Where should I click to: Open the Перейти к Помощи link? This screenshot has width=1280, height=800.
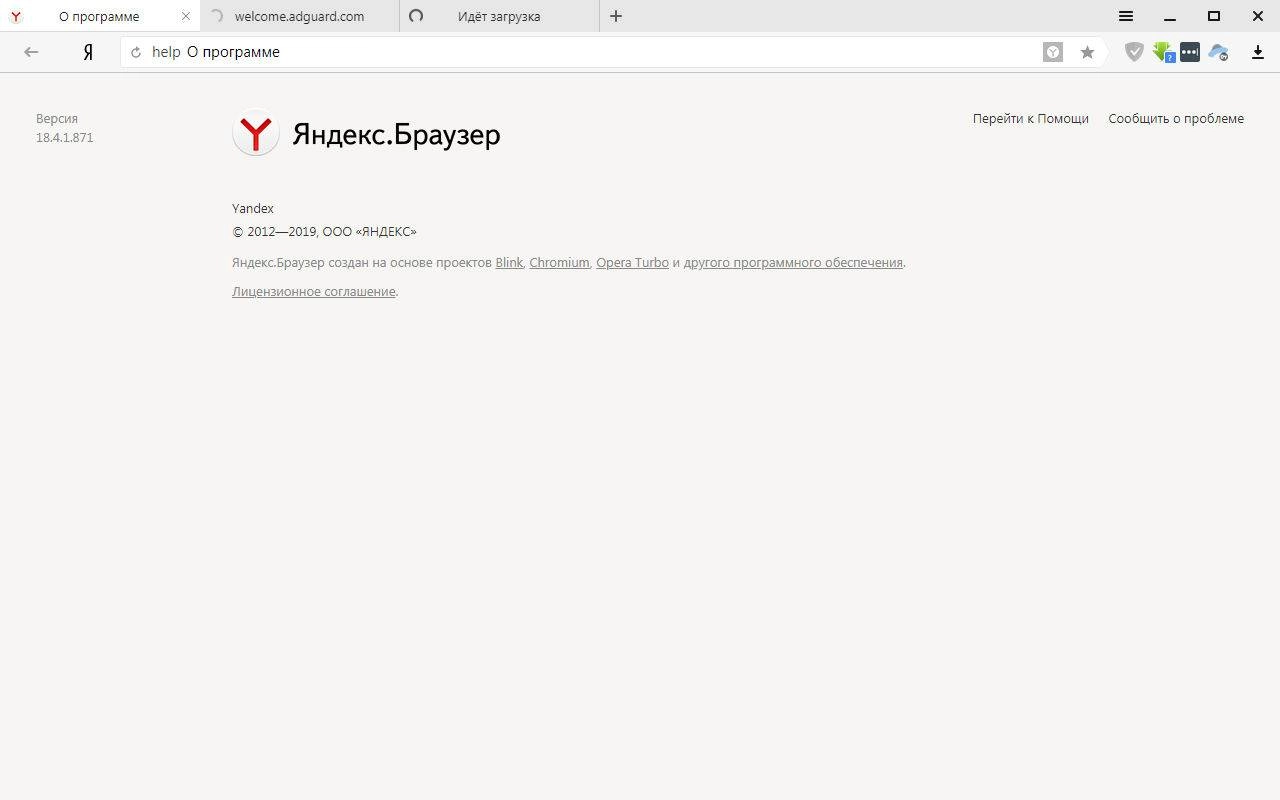(1030, 118)
